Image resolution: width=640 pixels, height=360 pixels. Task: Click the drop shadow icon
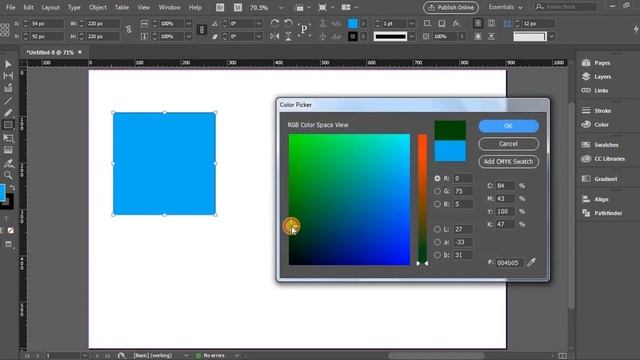pos(442,24)
